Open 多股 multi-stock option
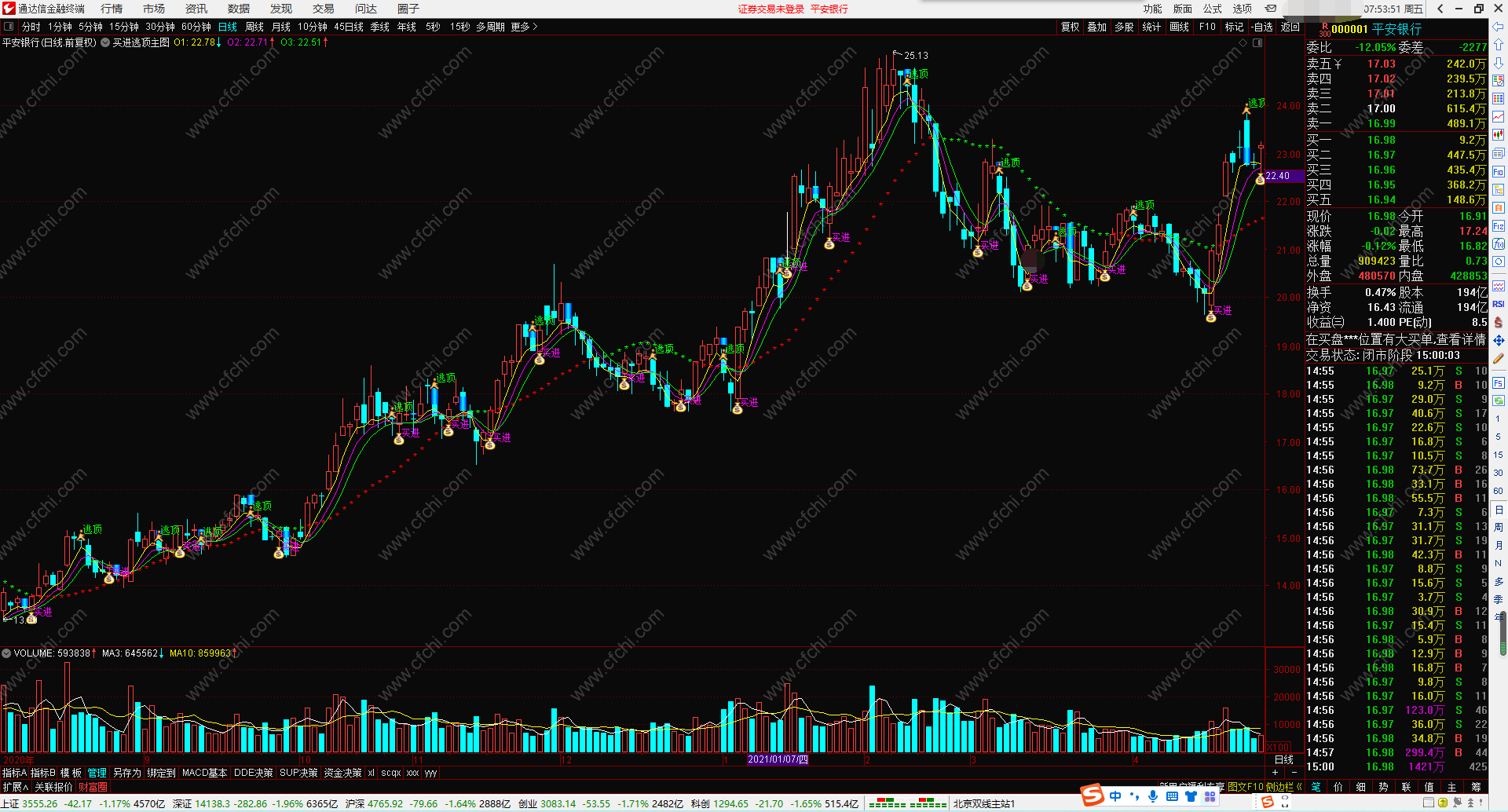1508x812 pixels. [x=1124, y=27]
